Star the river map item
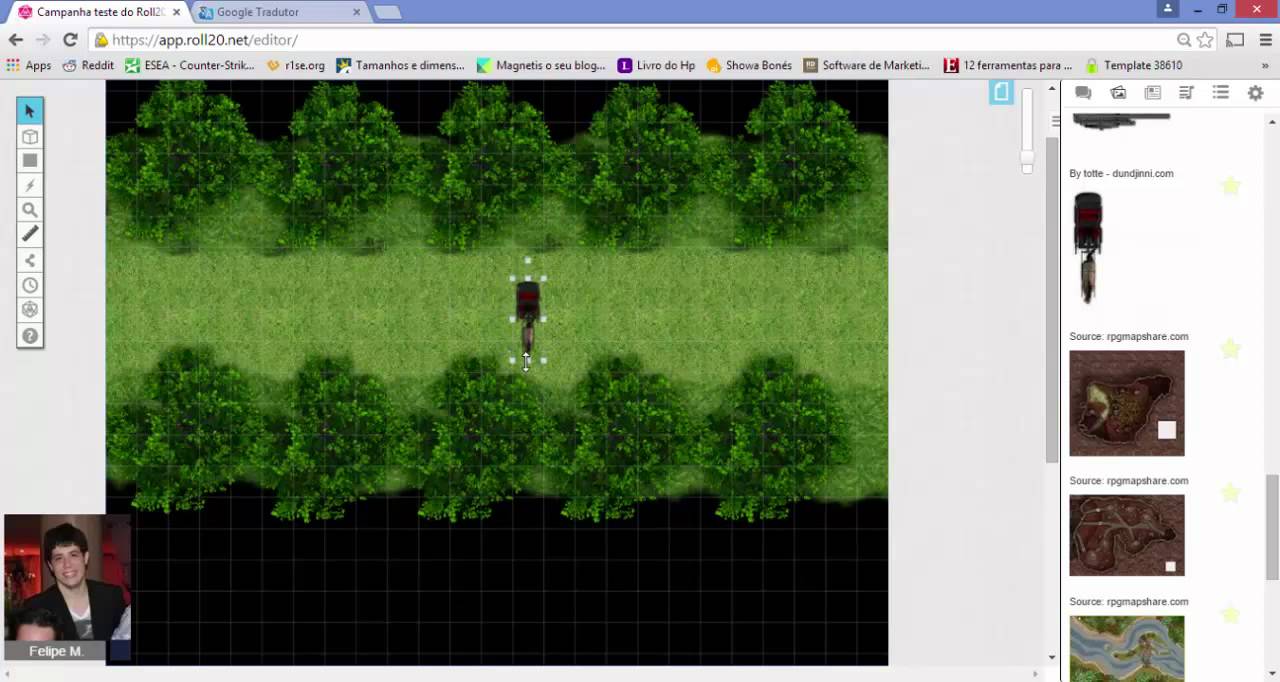Screen dimensions: 1280x682 point(1230,614)
